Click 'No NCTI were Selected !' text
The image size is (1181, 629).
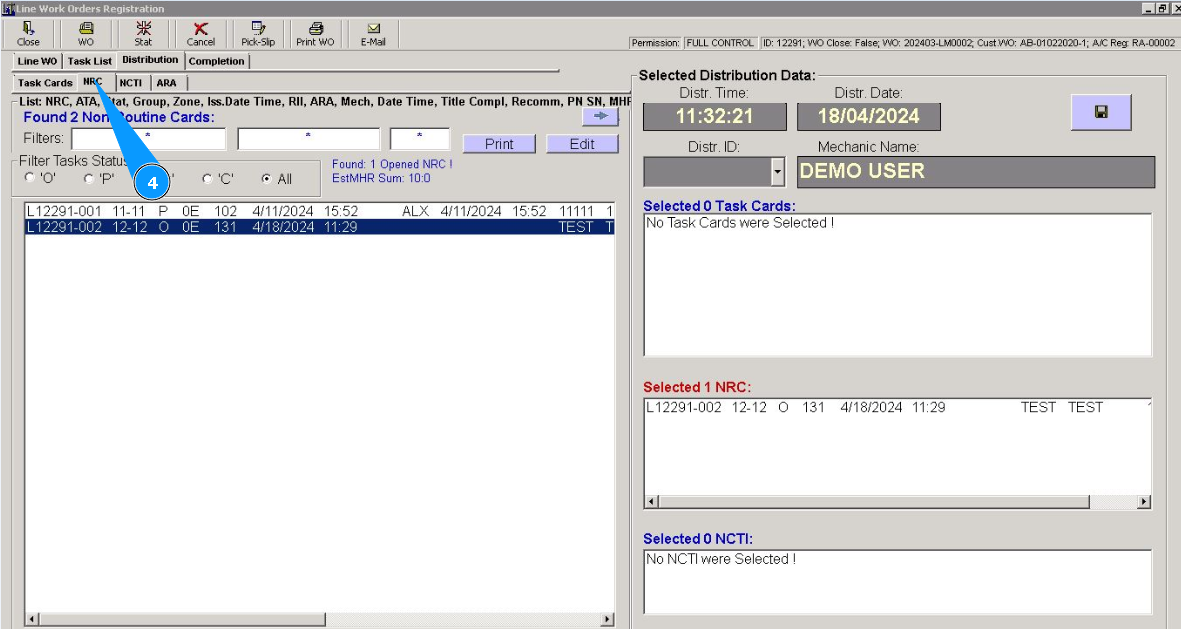click(721, 559)
